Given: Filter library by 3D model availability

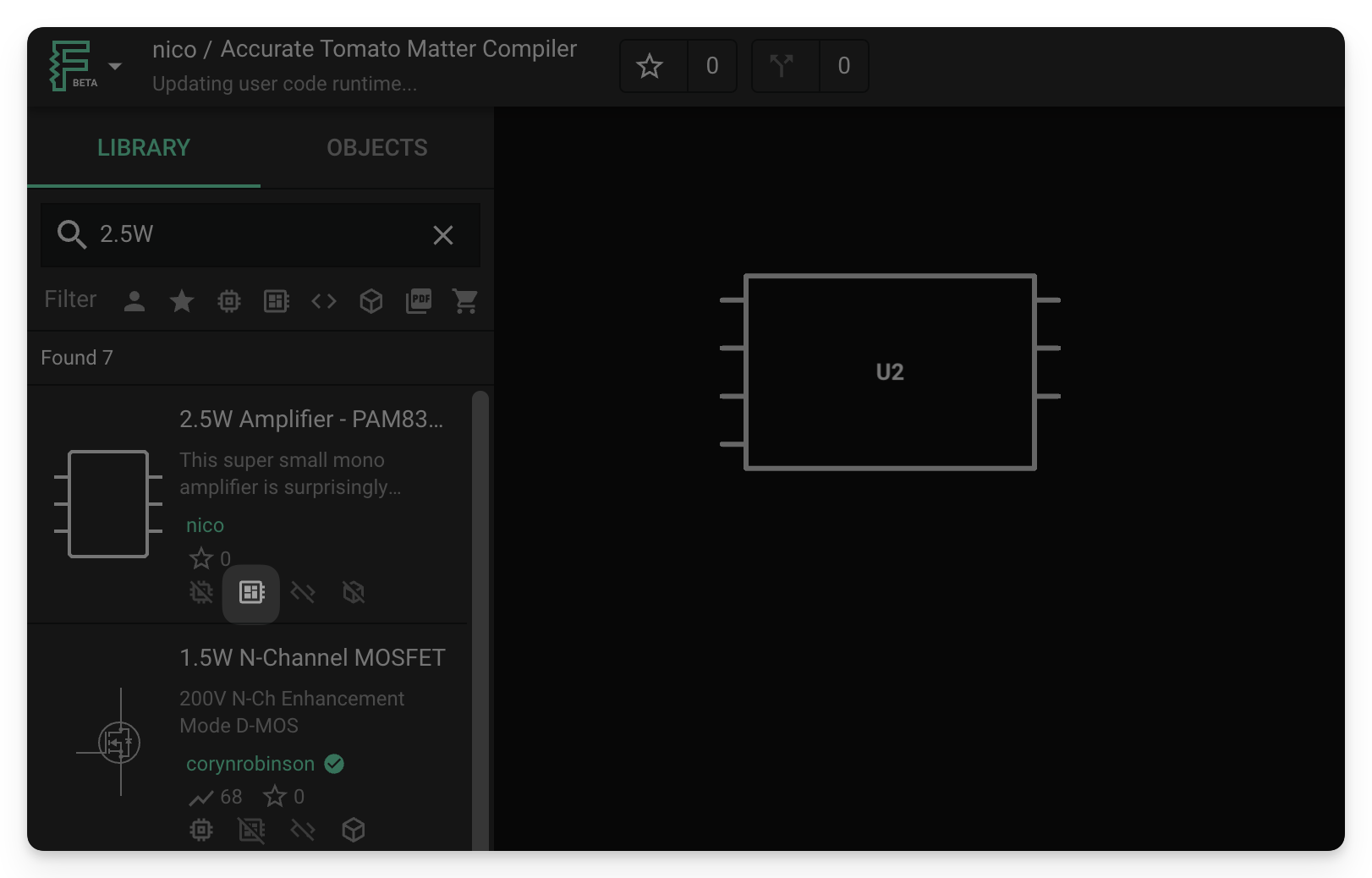Looking at the screenshot, I should (370, 300).
